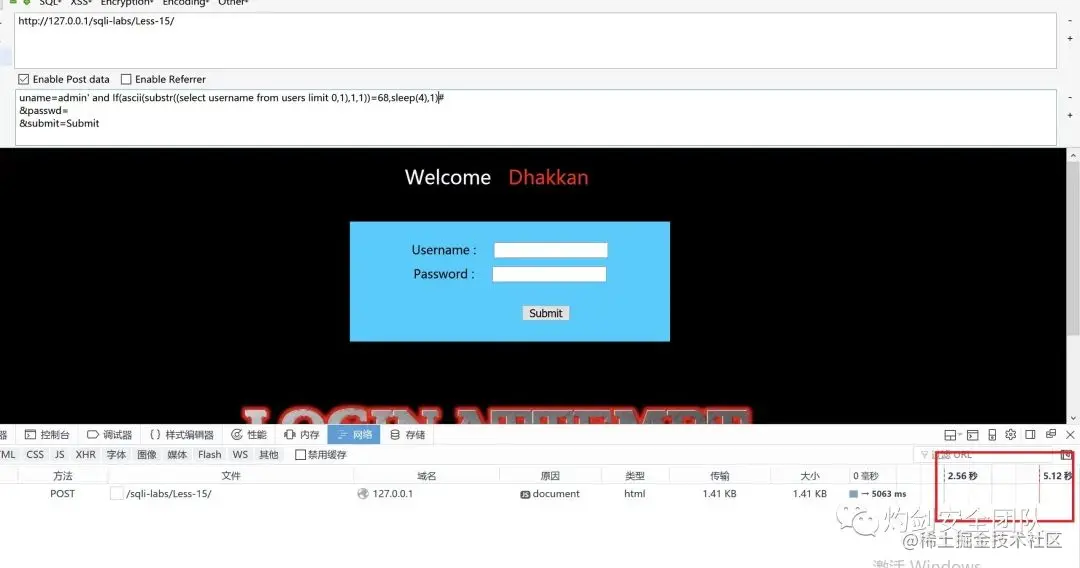Click file icon beside /sqli-labs/Less-15/
This screenshot has height=568, width=1080.
coord(116,494)
